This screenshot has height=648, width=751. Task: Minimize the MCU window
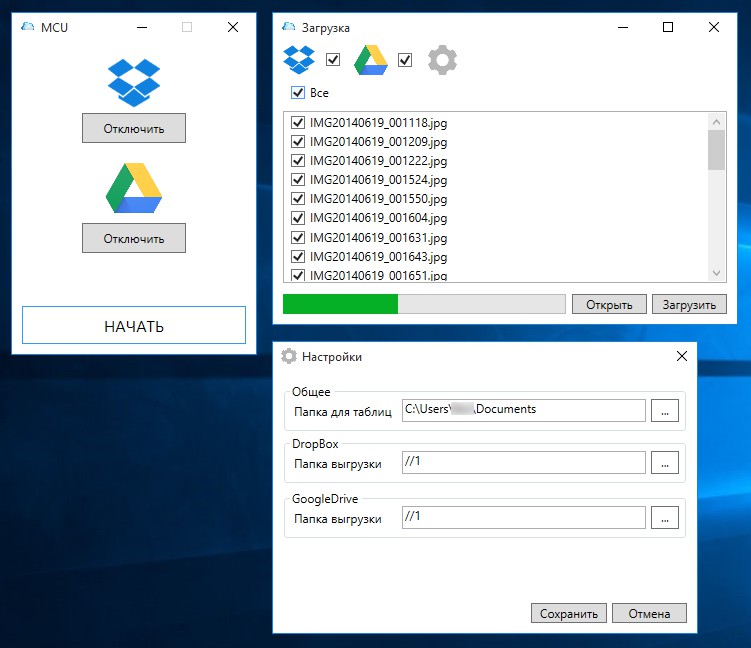[142, 27]
